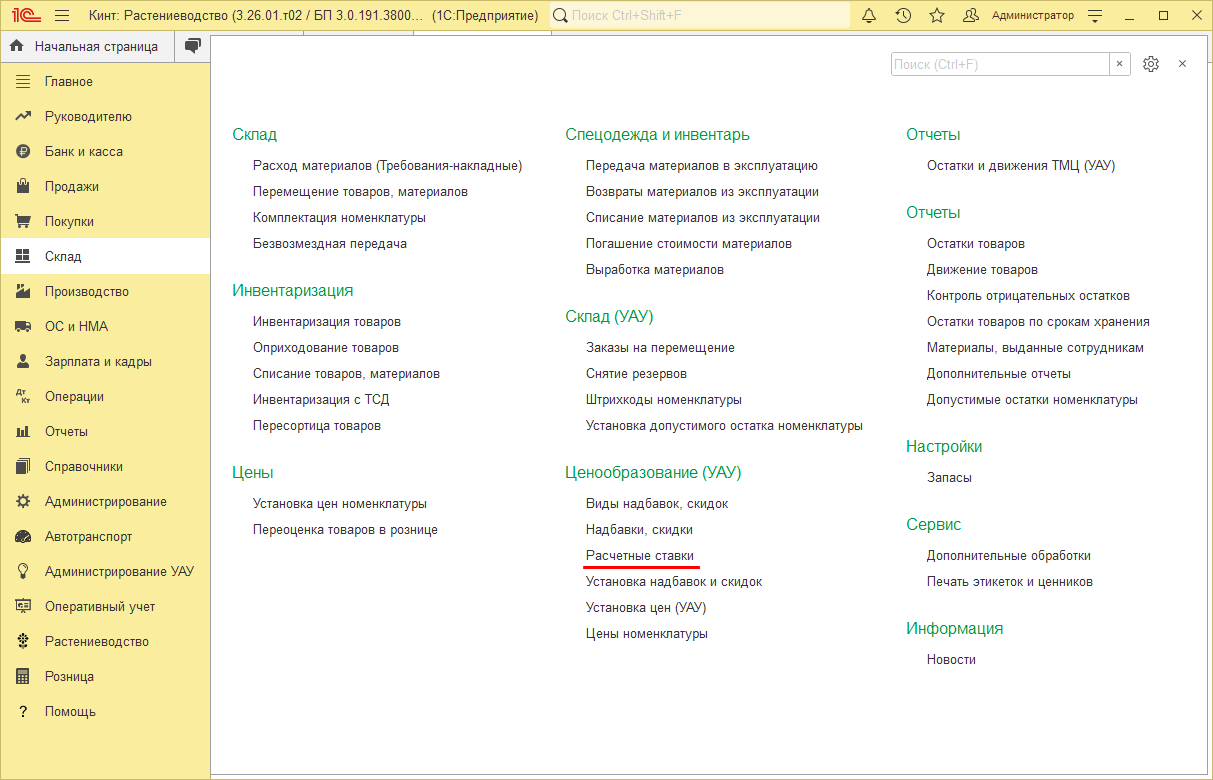This screenshot has width=1213, height=780.
Task: Open favorites star icon
Action: (937, 16)
